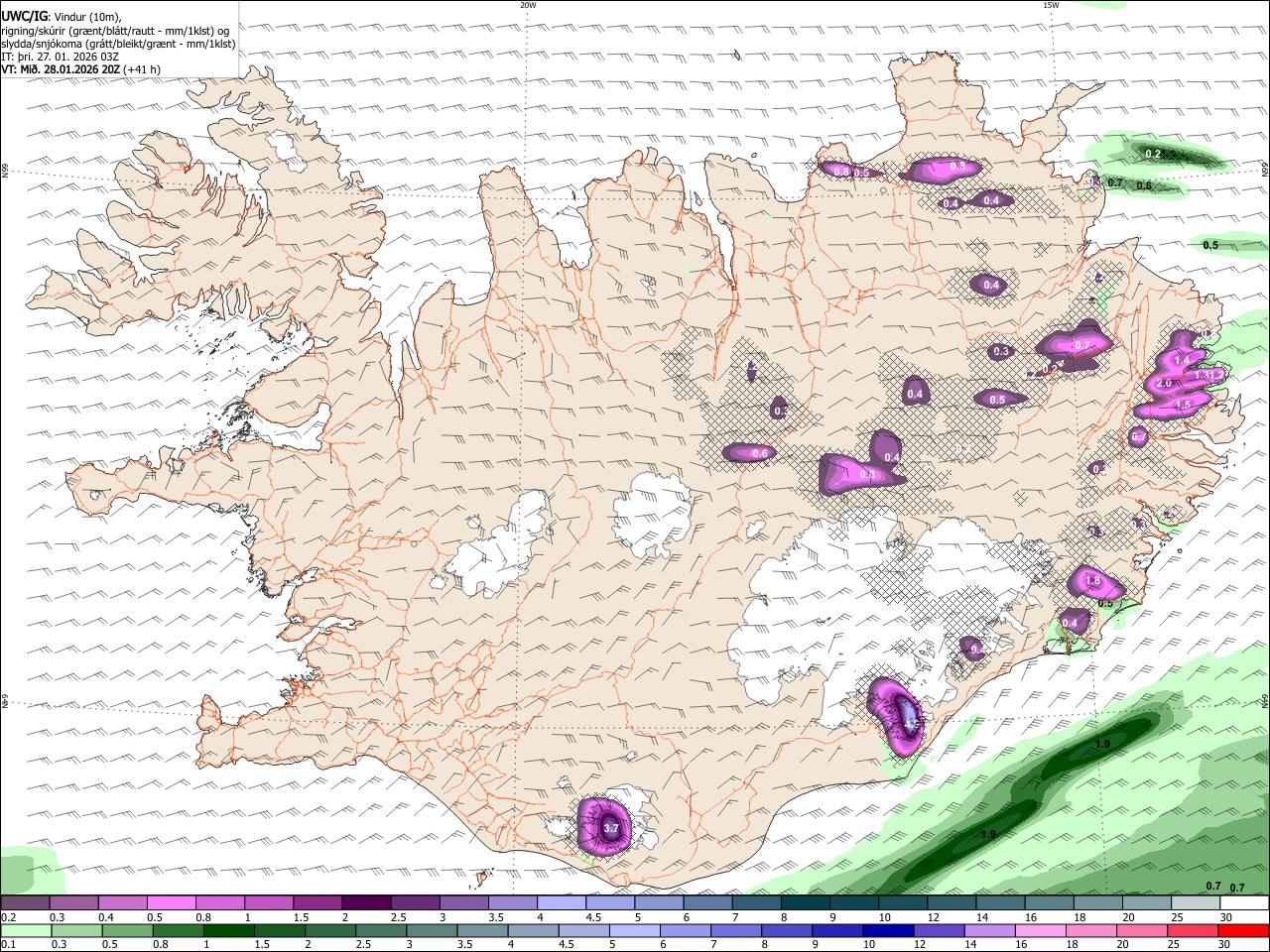
Task: Click the '15W' longitude label
Action: (x=1051, y=4)
